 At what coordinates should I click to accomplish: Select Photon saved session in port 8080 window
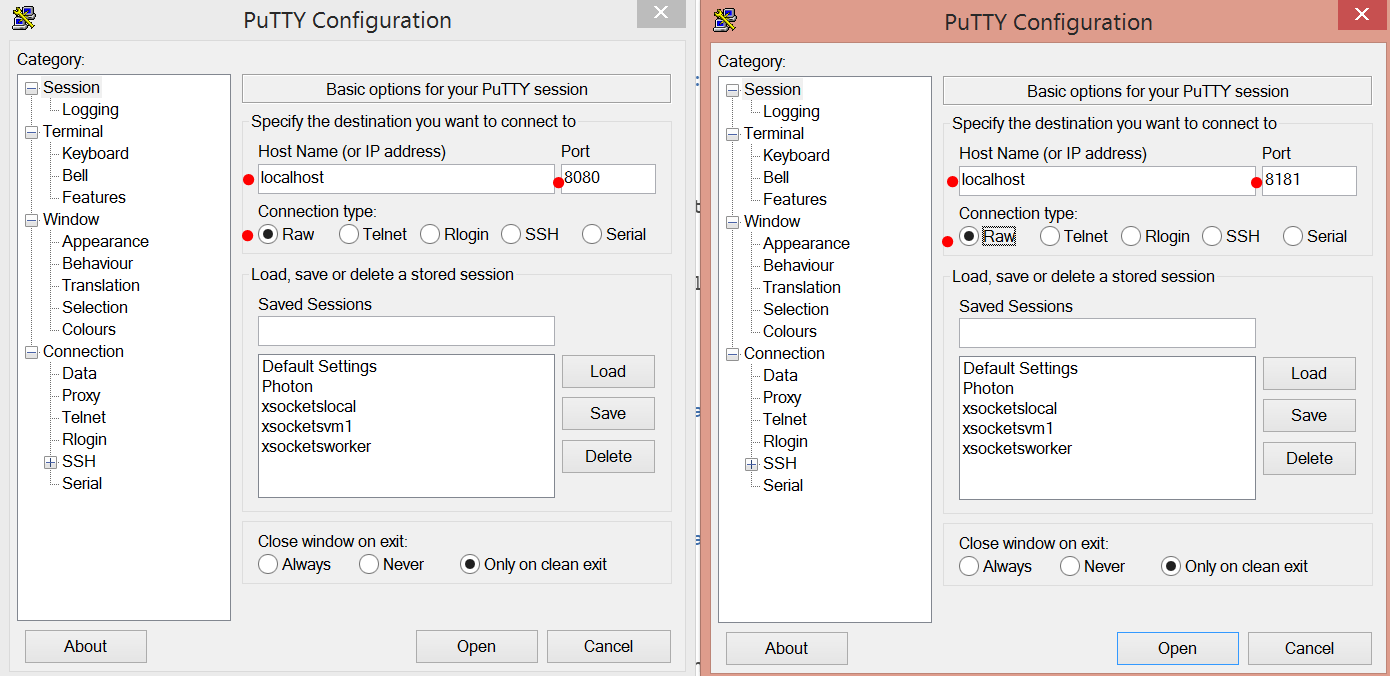tap(288, 386)
